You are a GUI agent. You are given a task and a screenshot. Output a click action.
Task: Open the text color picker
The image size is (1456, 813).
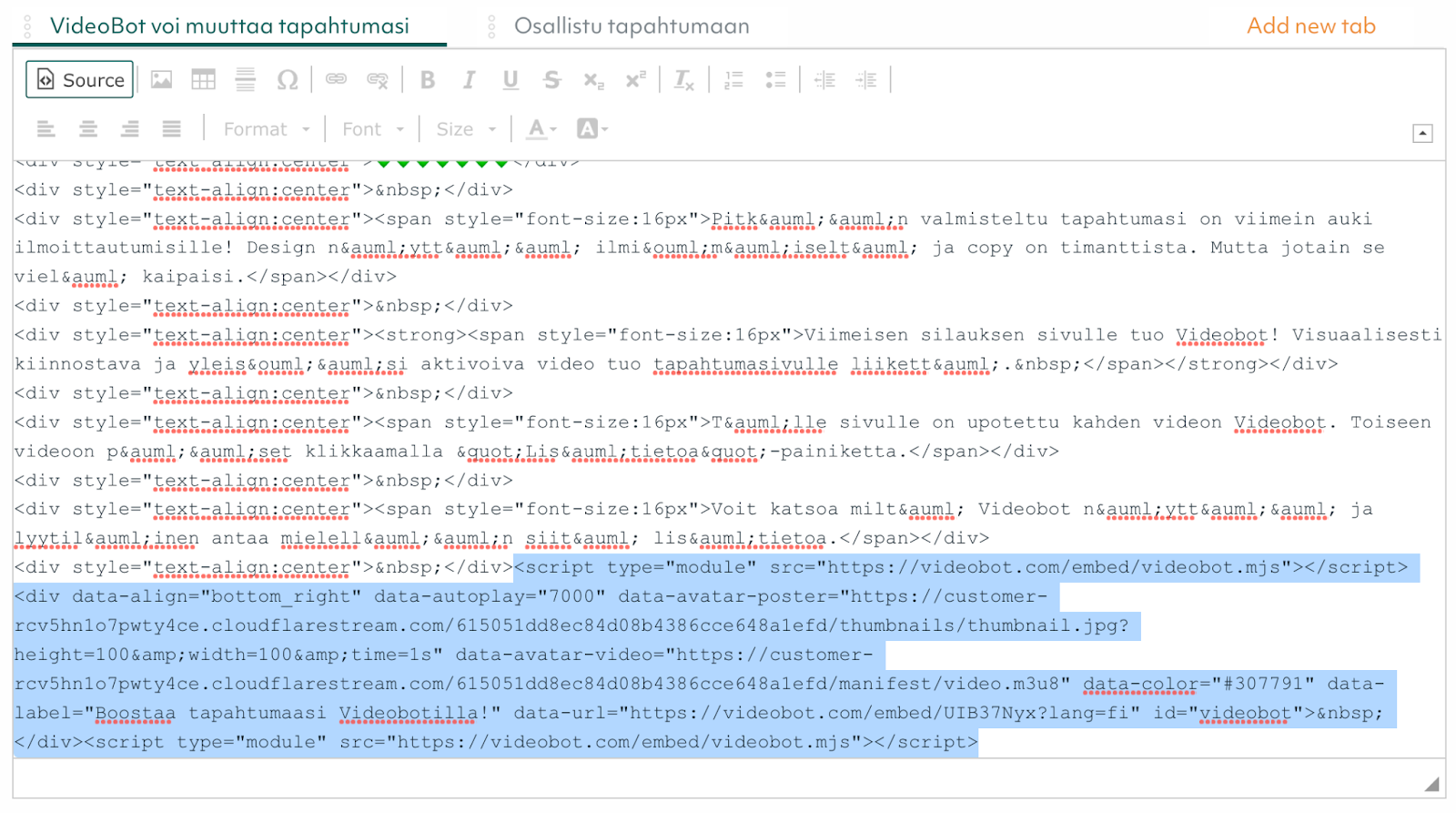coord(542,129)
